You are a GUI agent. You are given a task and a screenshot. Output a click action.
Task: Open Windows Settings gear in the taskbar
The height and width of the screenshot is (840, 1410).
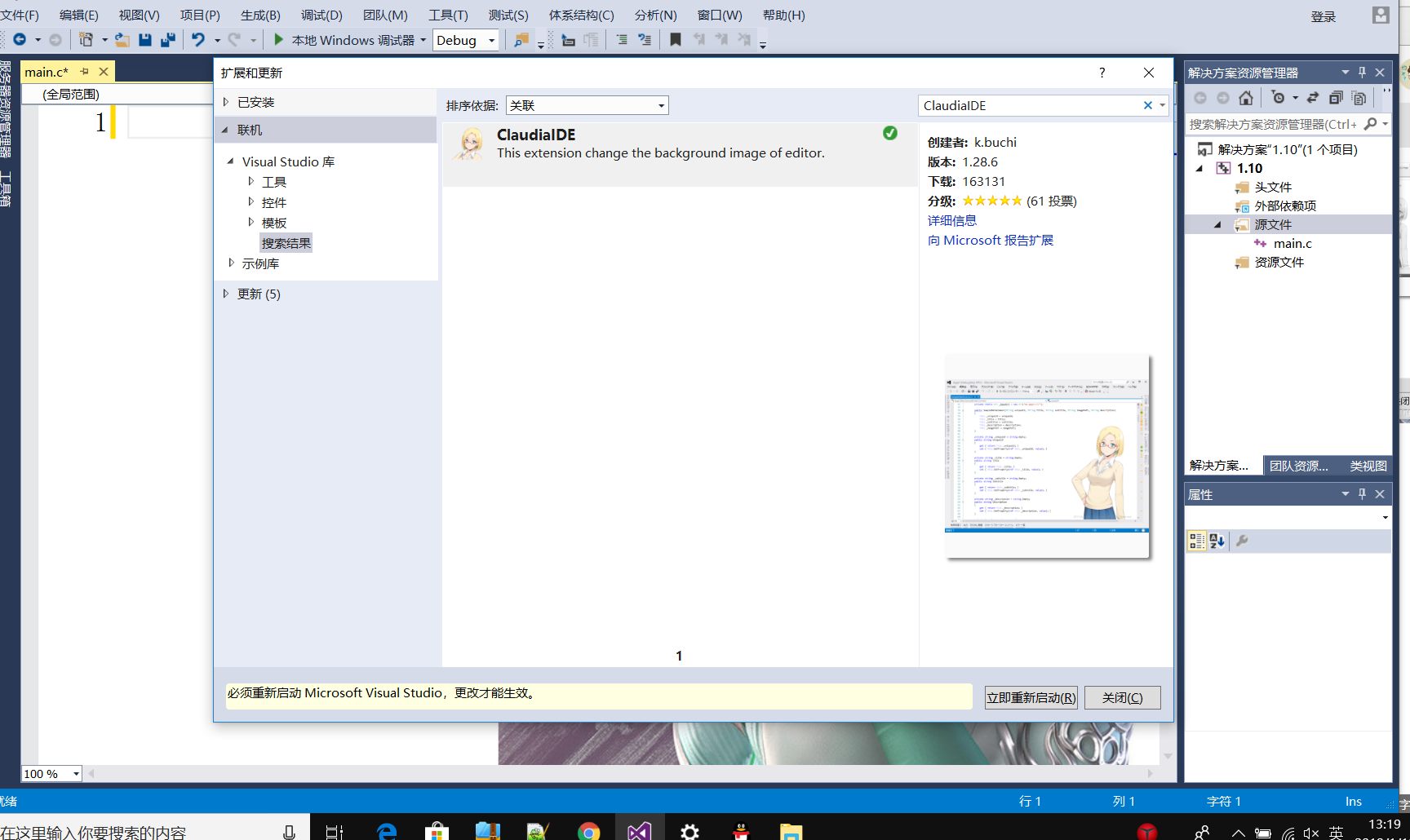[x=689, y=831]
